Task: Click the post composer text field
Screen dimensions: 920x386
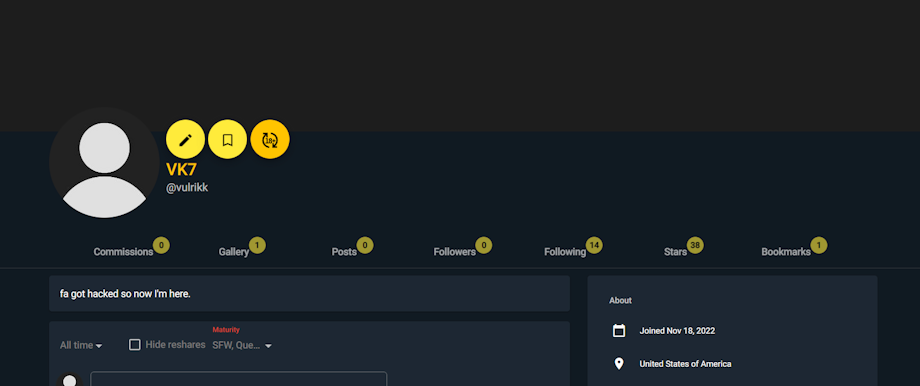Action: click(x=239, y=378)
